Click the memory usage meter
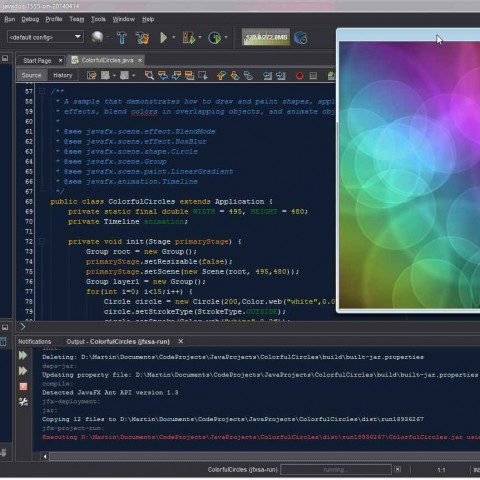The image size is (480, 480). pos(266,37)
